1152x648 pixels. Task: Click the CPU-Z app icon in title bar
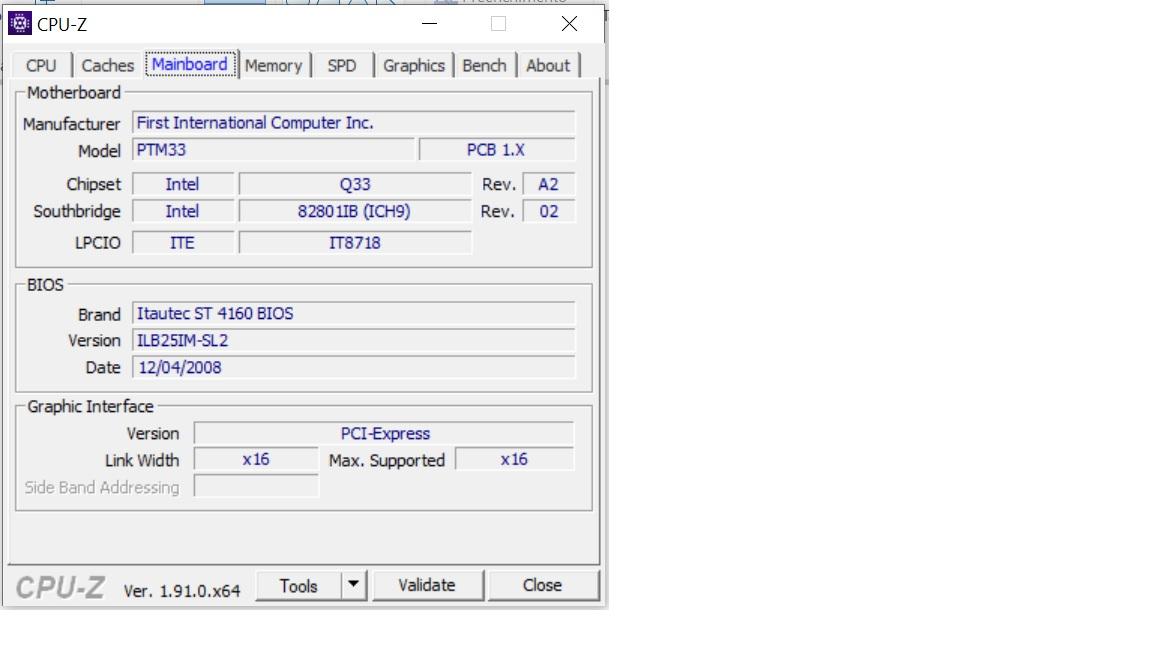click(20, 24)
